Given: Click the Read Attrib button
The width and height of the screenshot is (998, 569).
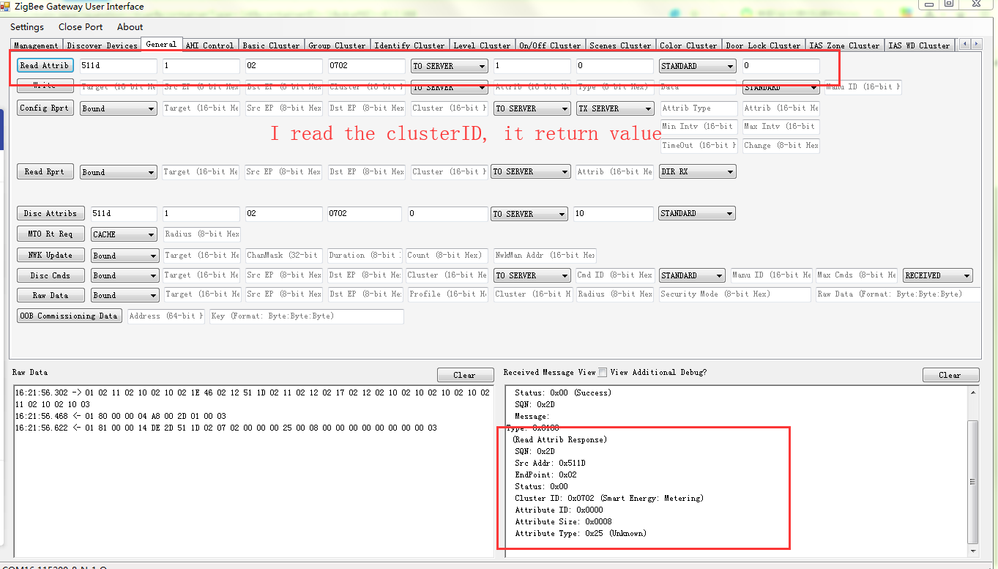Looking at the screenshot, I should (45, 66).
